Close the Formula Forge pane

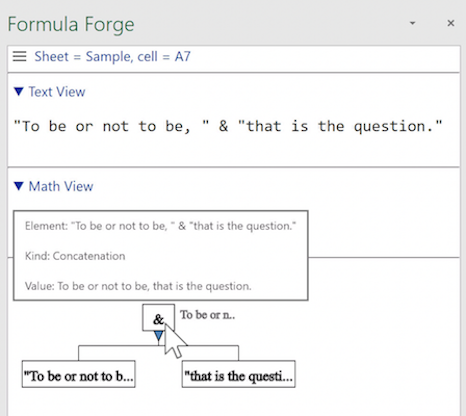click(x=451, y=23)
